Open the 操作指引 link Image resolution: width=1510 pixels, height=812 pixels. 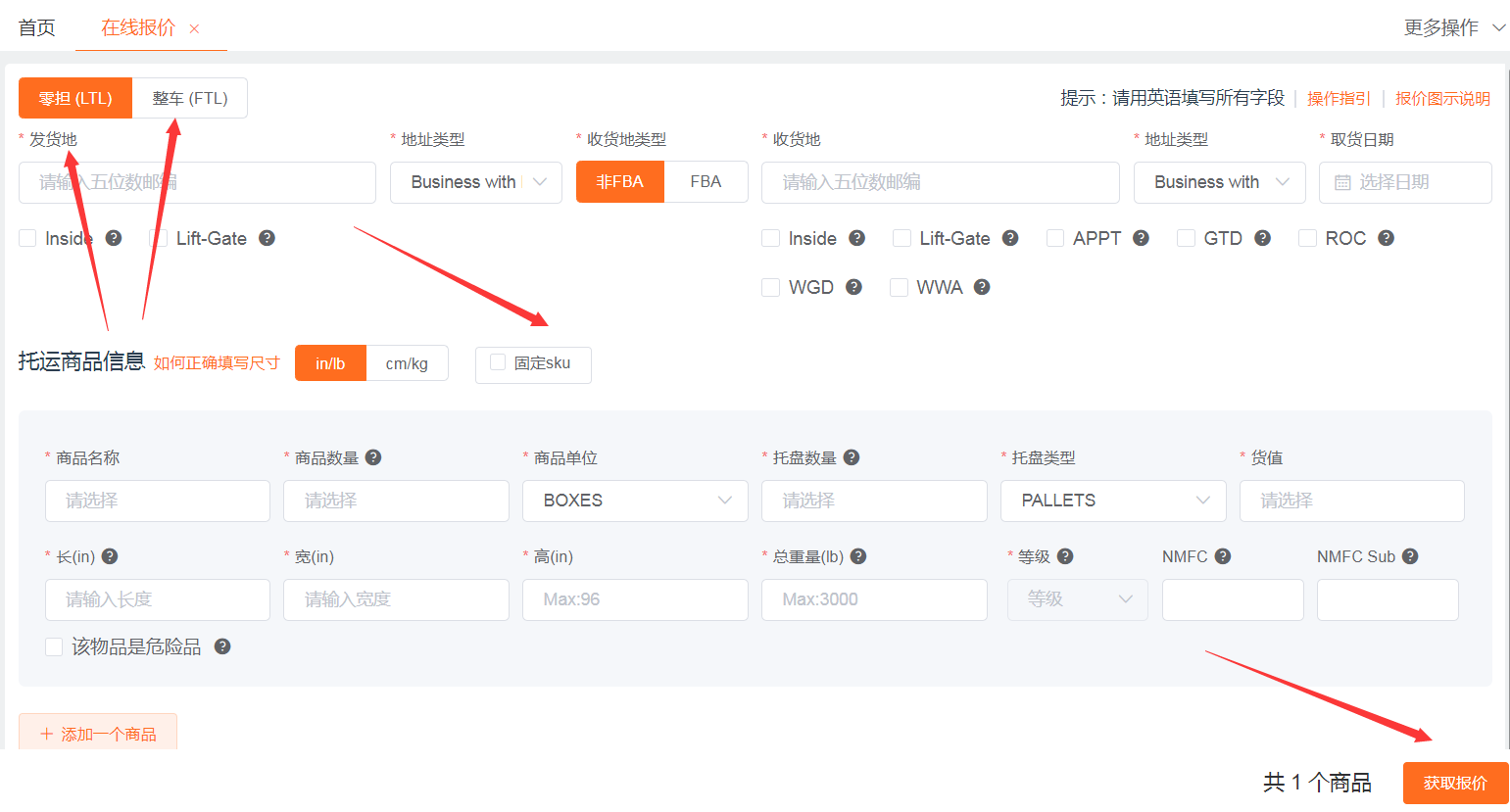[x=1339, y=98]
